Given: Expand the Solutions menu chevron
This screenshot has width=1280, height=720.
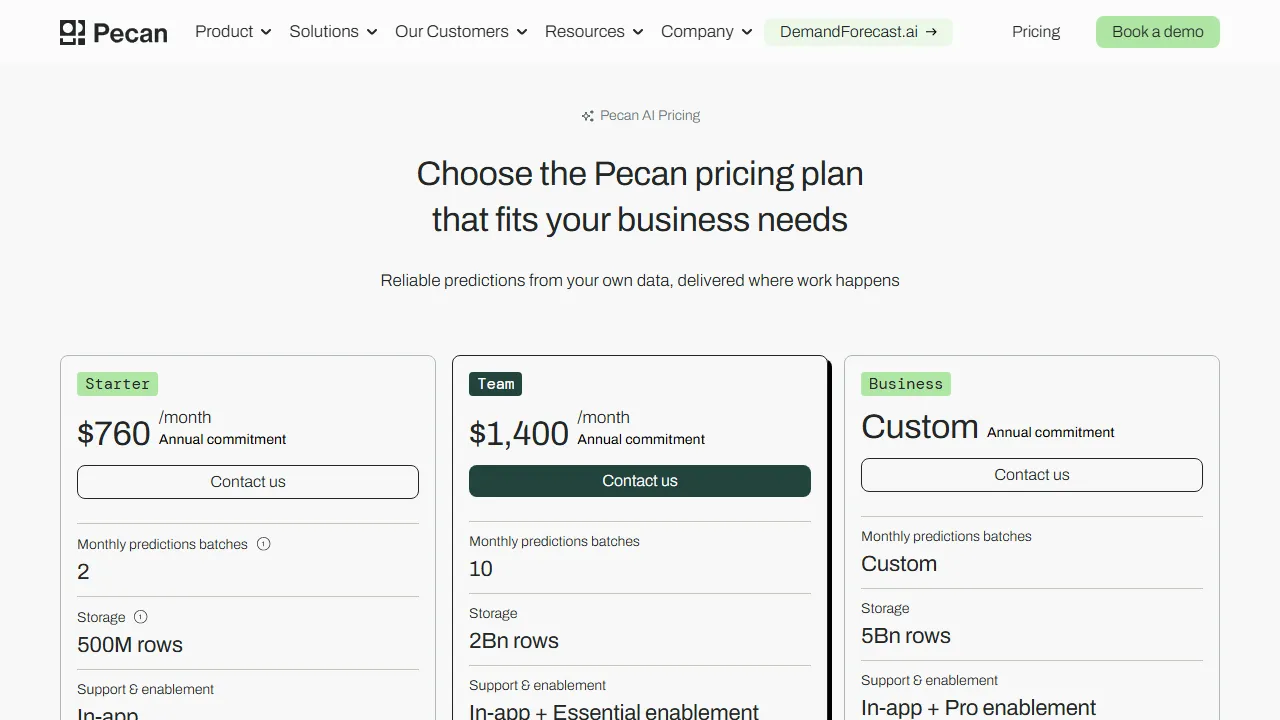Looking at the screenshot, I should (x=372, y=32).
